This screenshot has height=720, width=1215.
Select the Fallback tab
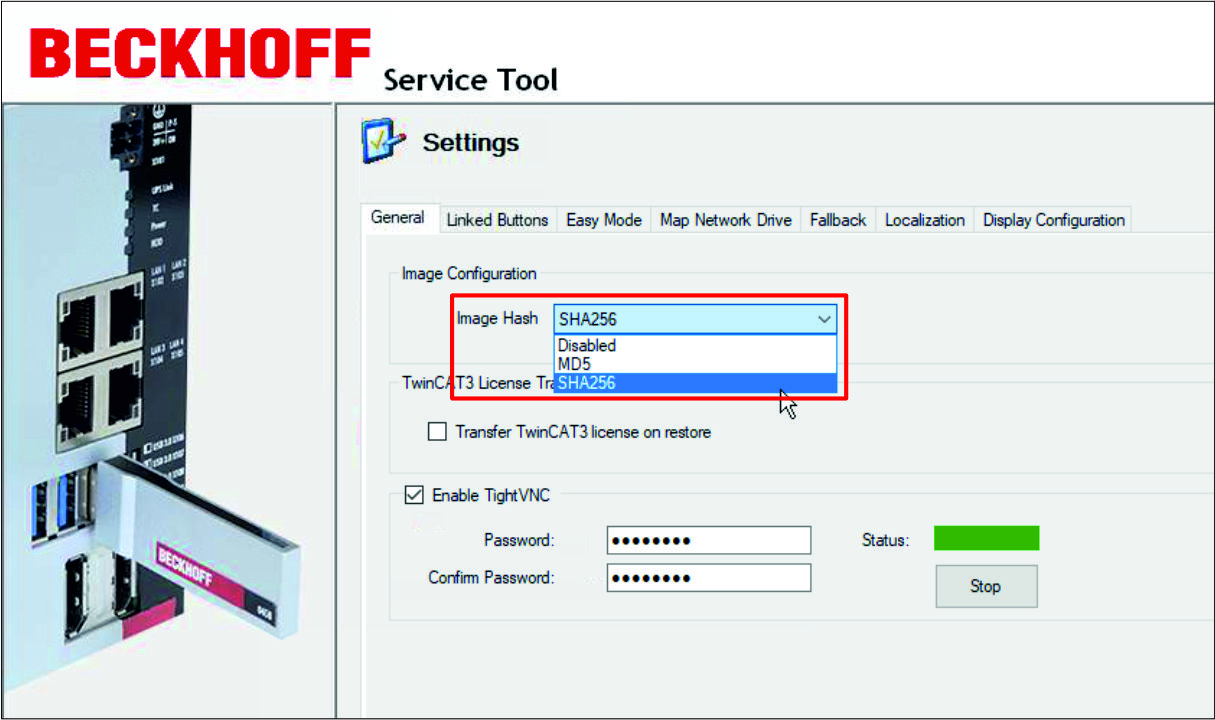[x=838, y=220]
